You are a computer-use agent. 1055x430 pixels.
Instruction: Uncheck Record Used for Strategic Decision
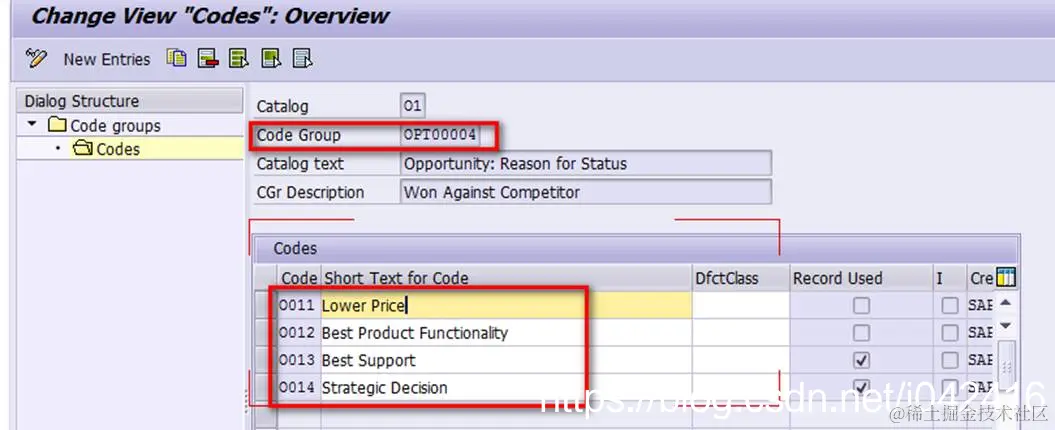(x=861, y=387)
